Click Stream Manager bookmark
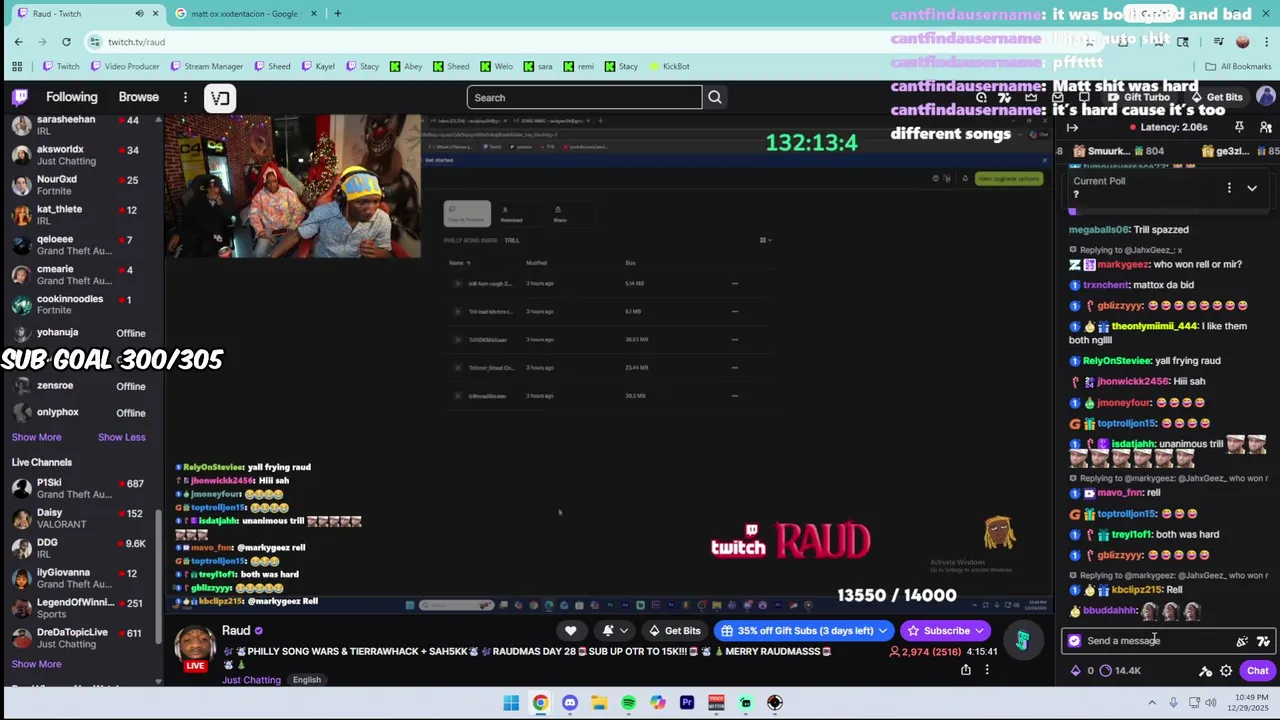 point(207,66)
